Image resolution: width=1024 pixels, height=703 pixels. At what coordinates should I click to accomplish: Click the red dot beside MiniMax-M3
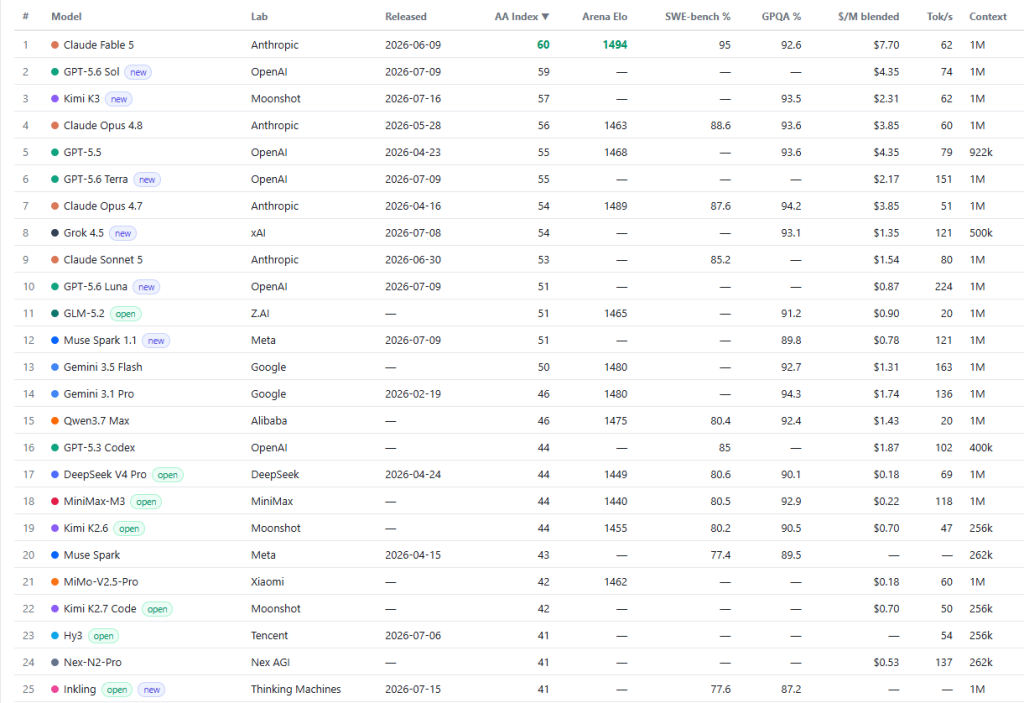coord(55,501)
